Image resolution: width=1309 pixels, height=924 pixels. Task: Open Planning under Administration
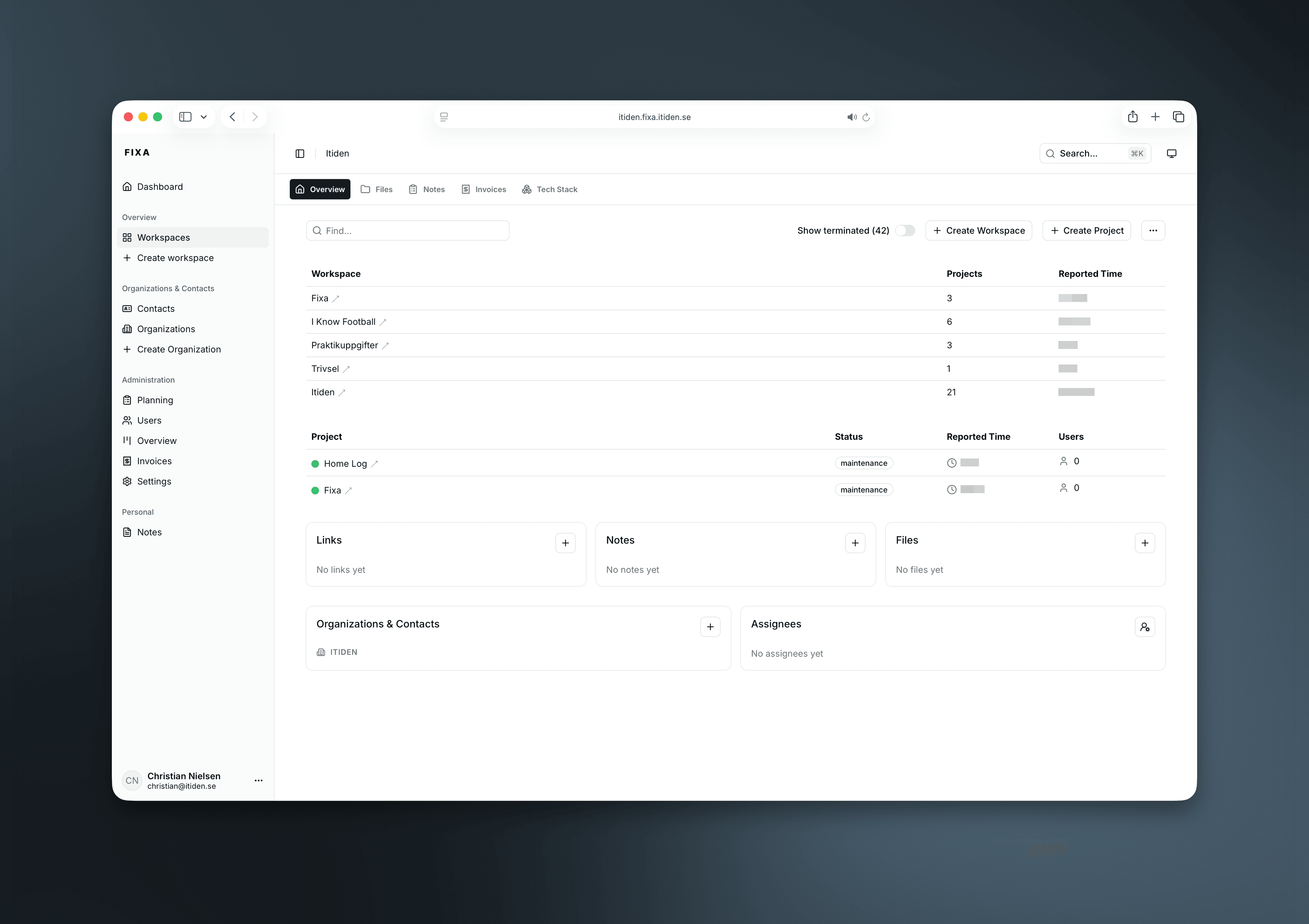[193, 400]
